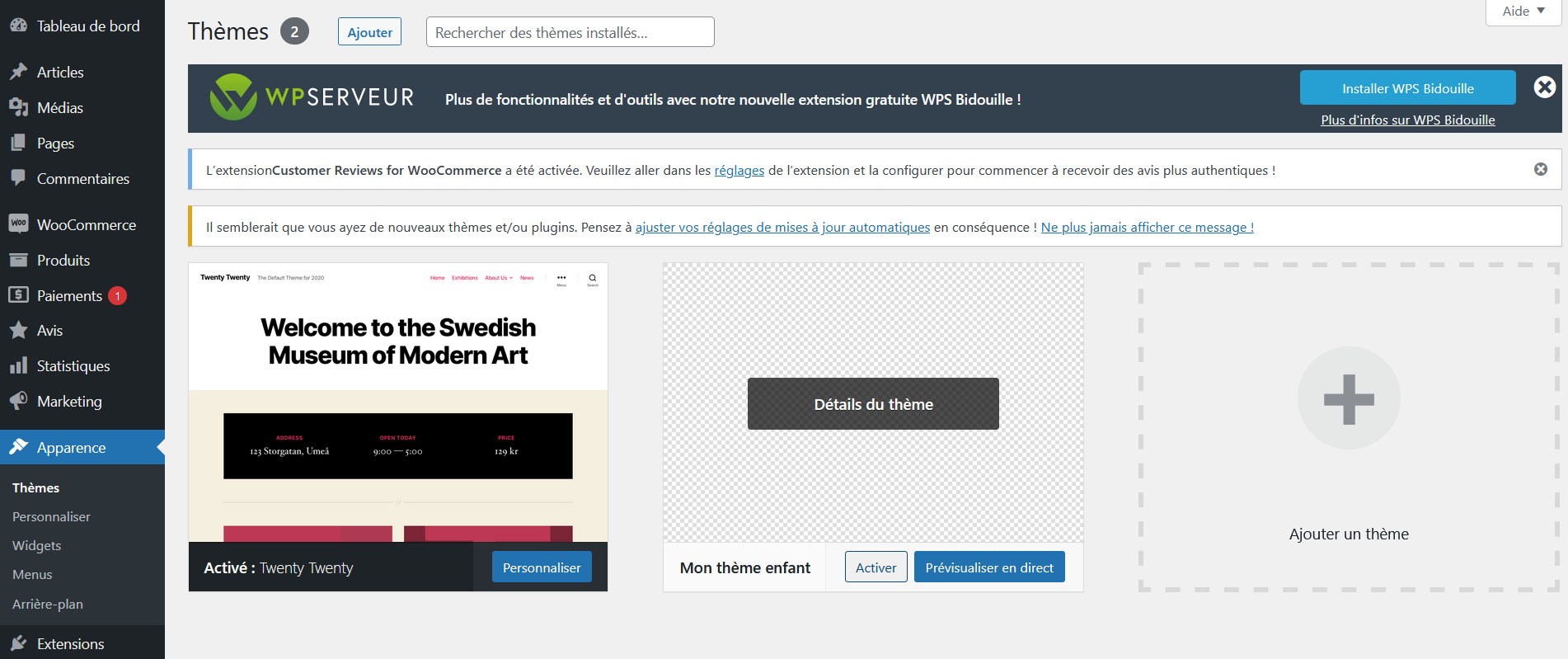The height and width of the screenshot is (659, 1568).
Task: Click the Pages icon in sidebar
Action: pyautogui.click(x=19, y=143)
